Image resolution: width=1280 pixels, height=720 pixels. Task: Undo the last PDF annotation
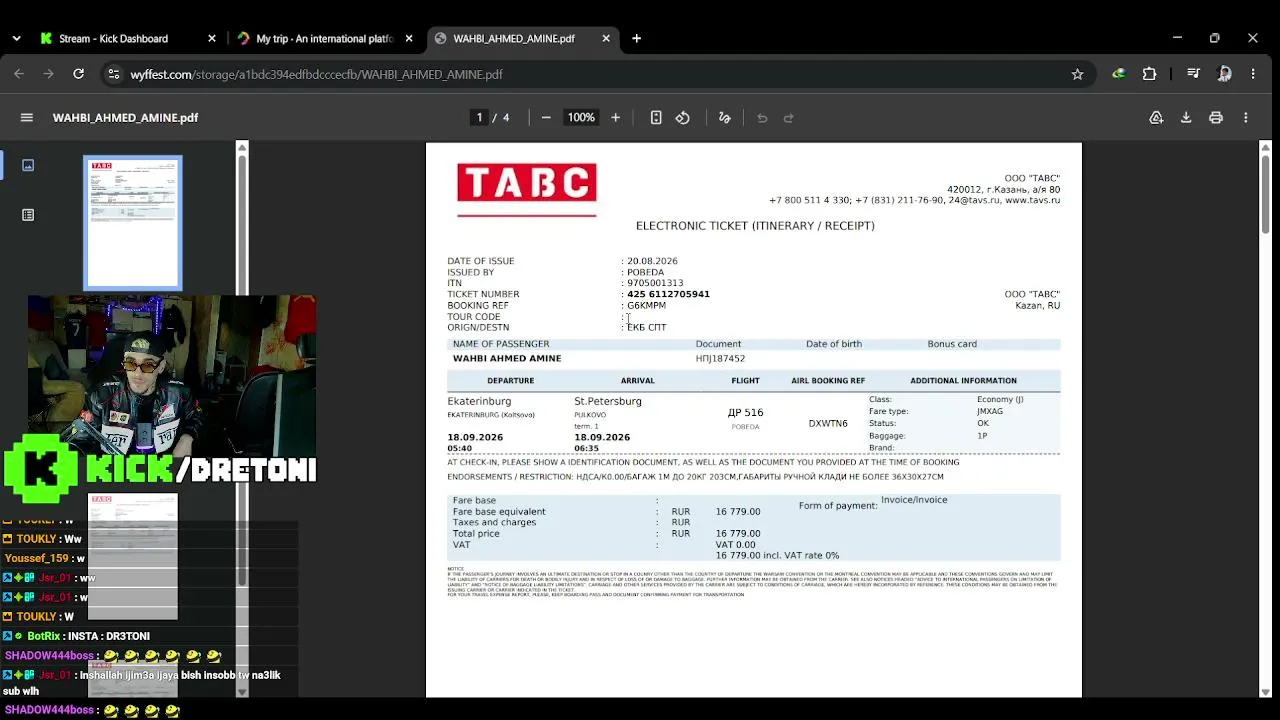click(762, 117)
